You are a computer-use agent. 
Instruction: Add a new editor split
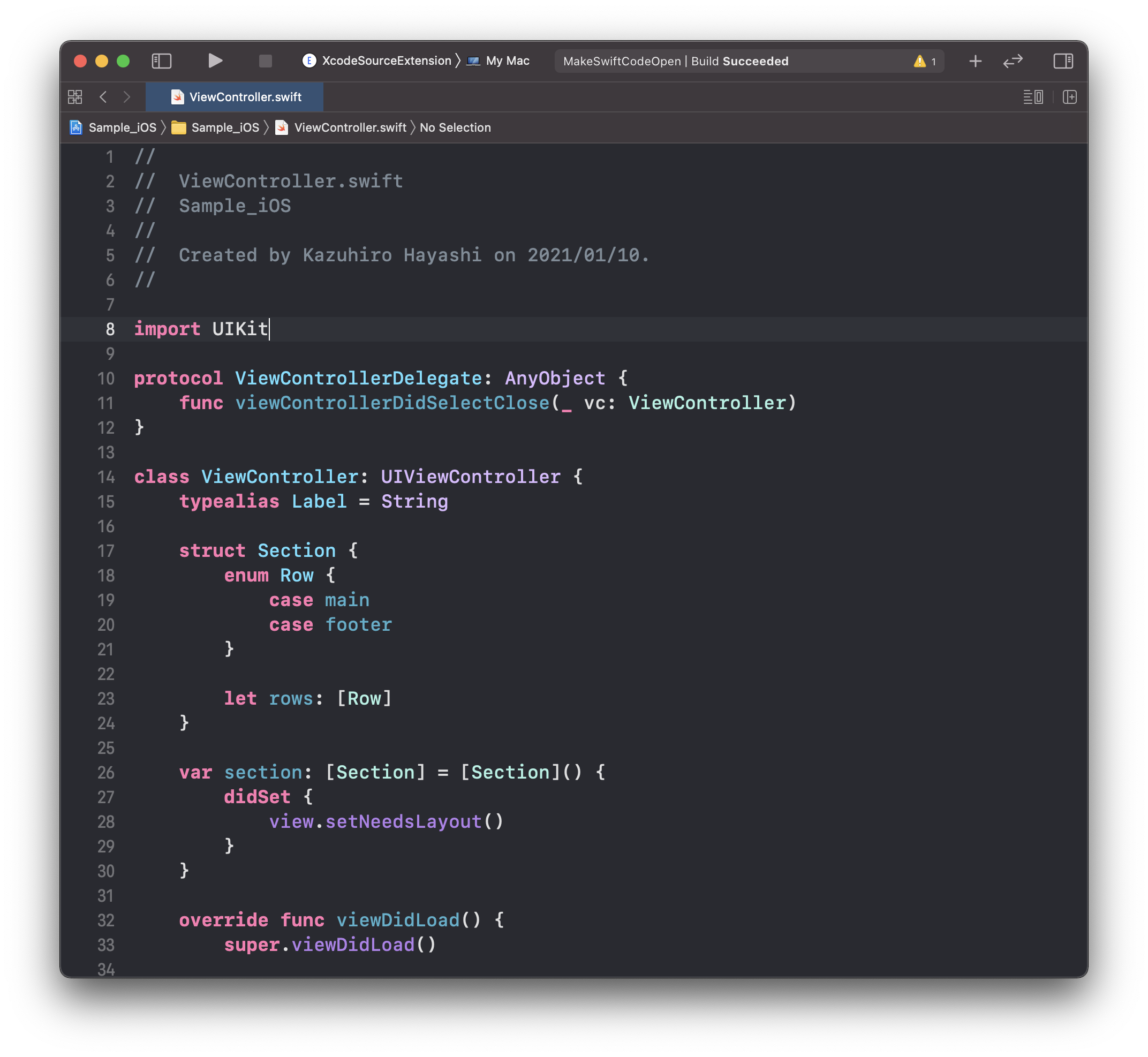(1070, 97)
